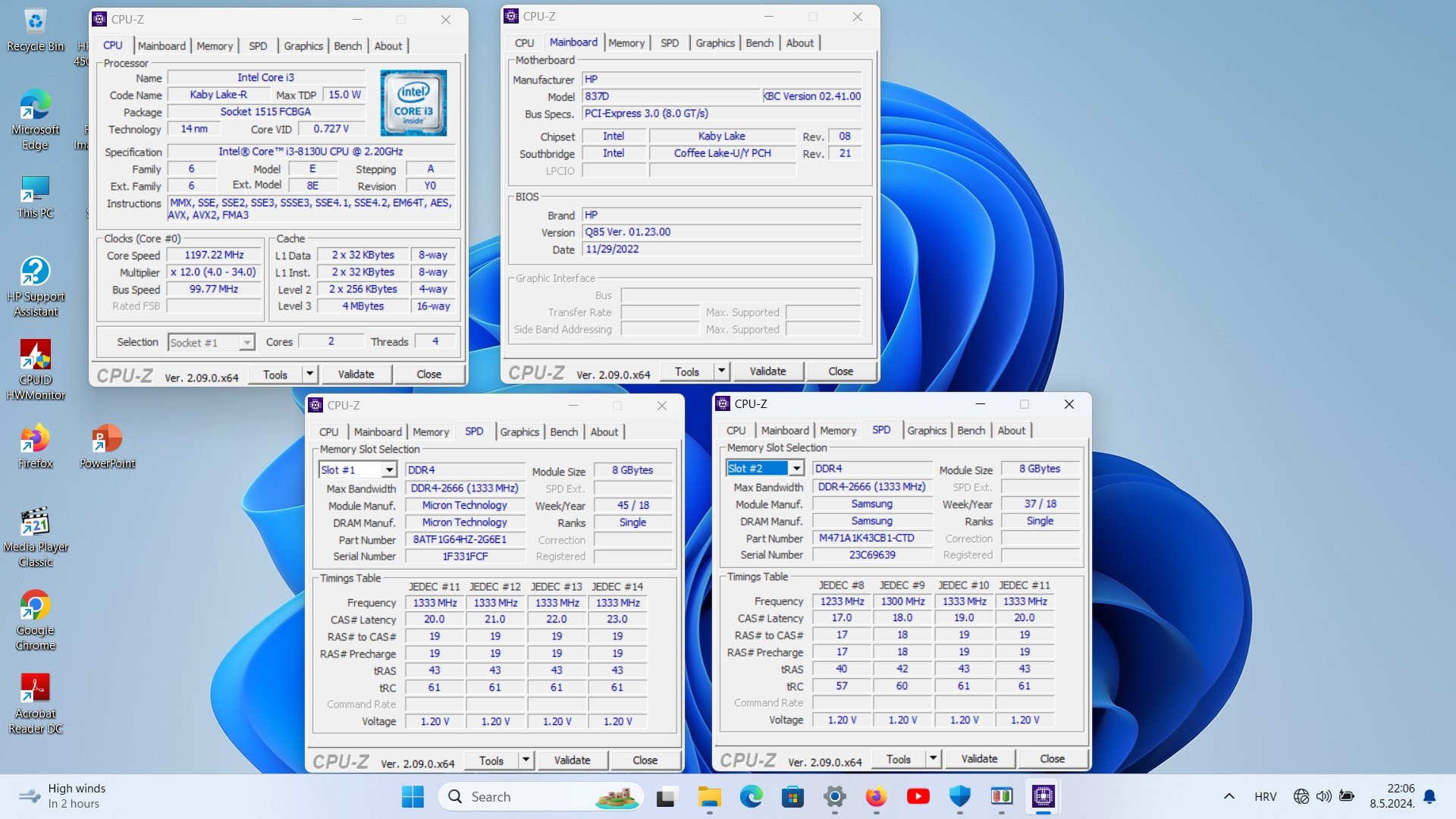The height and width of the screenshot is (819, 1456).
Task: Open Google Chrome desktop shortcut
Action: tap(35, 620)
